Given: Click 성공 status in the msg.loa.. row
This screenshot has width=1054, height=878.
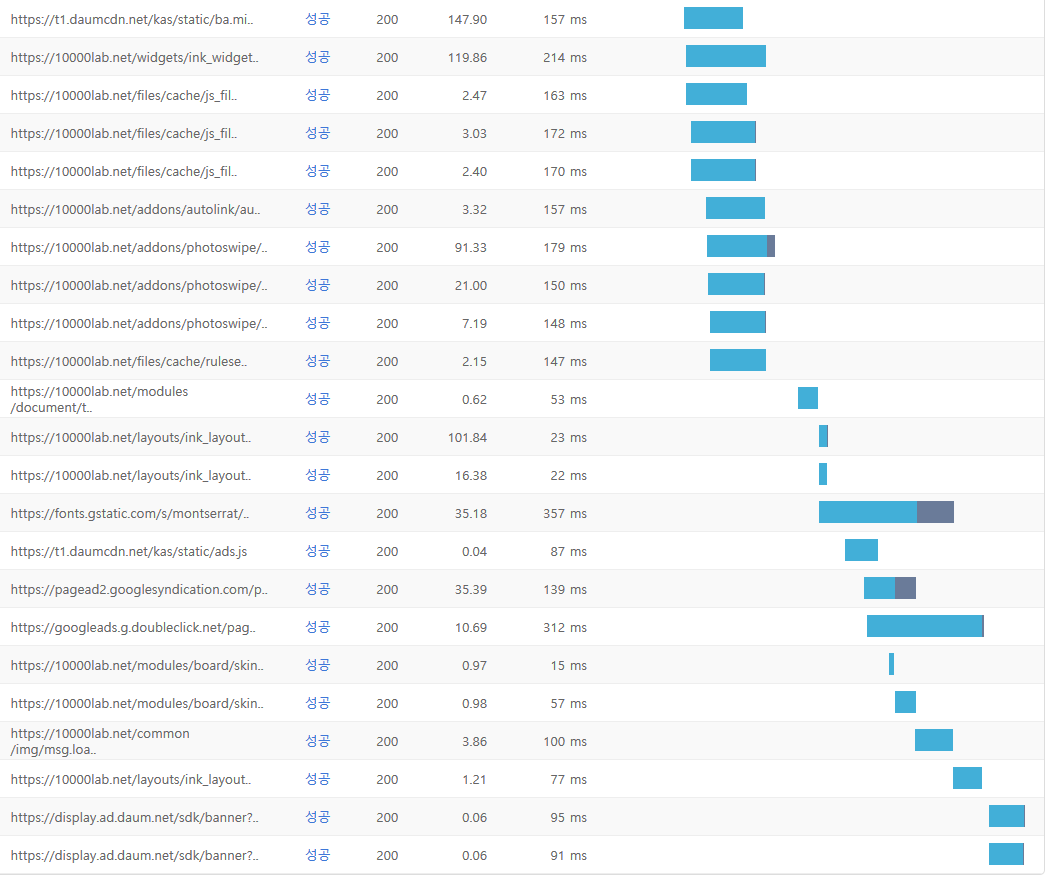Looking at the screenshot, I should (317, 742).
